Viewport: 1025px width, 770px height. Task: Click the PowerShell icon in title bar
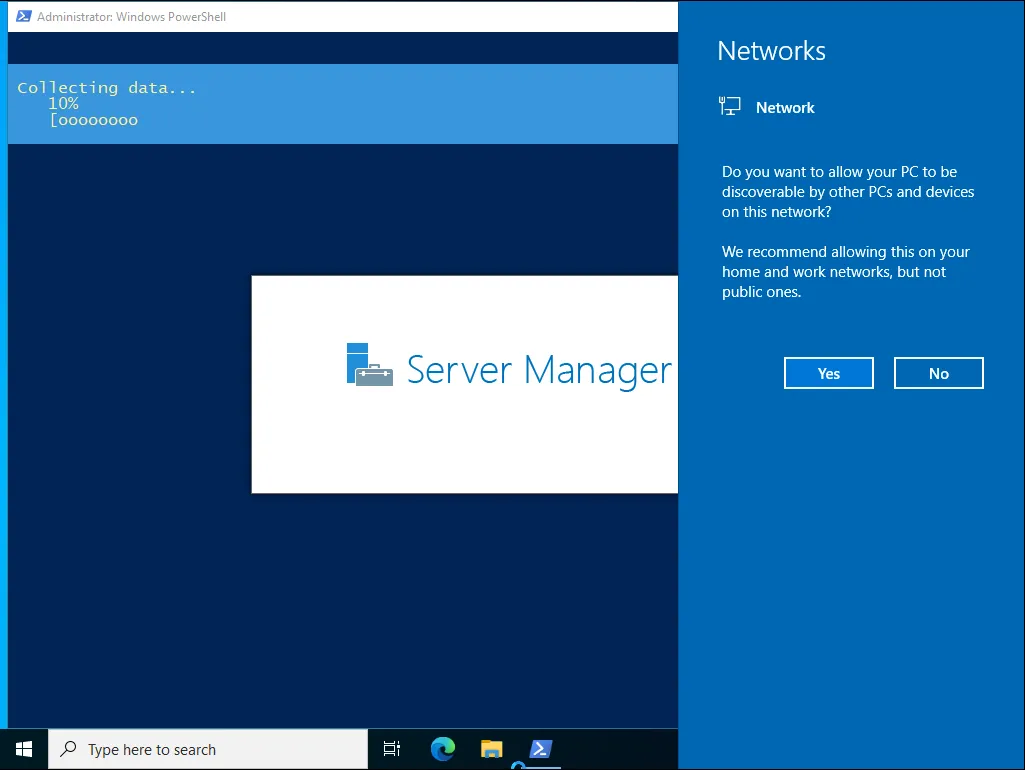click(23, 17)
